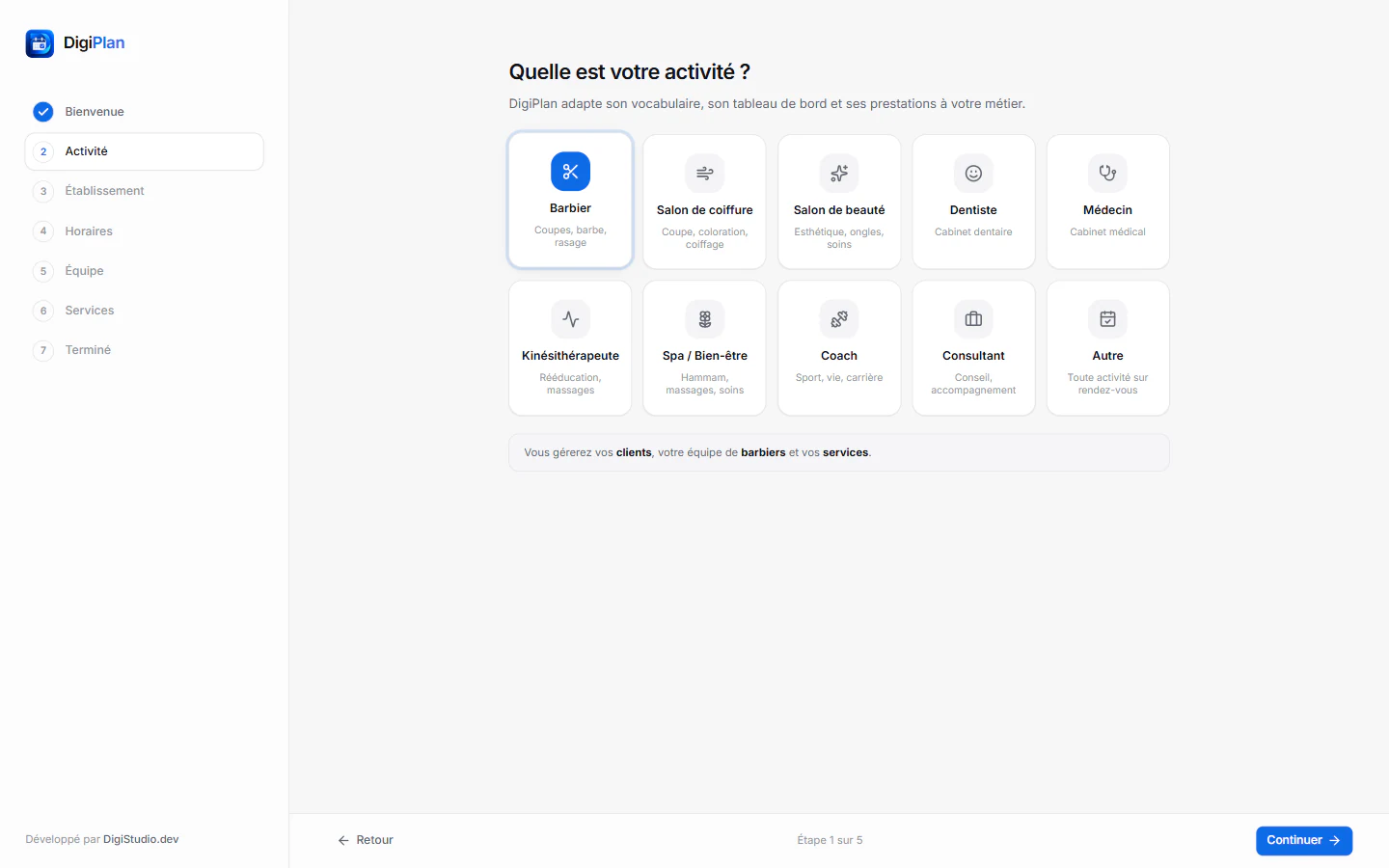Viewport: 1389px width, 868px height.
Task: Choose the Salon de coiffure card title
Action: [705, 210]
